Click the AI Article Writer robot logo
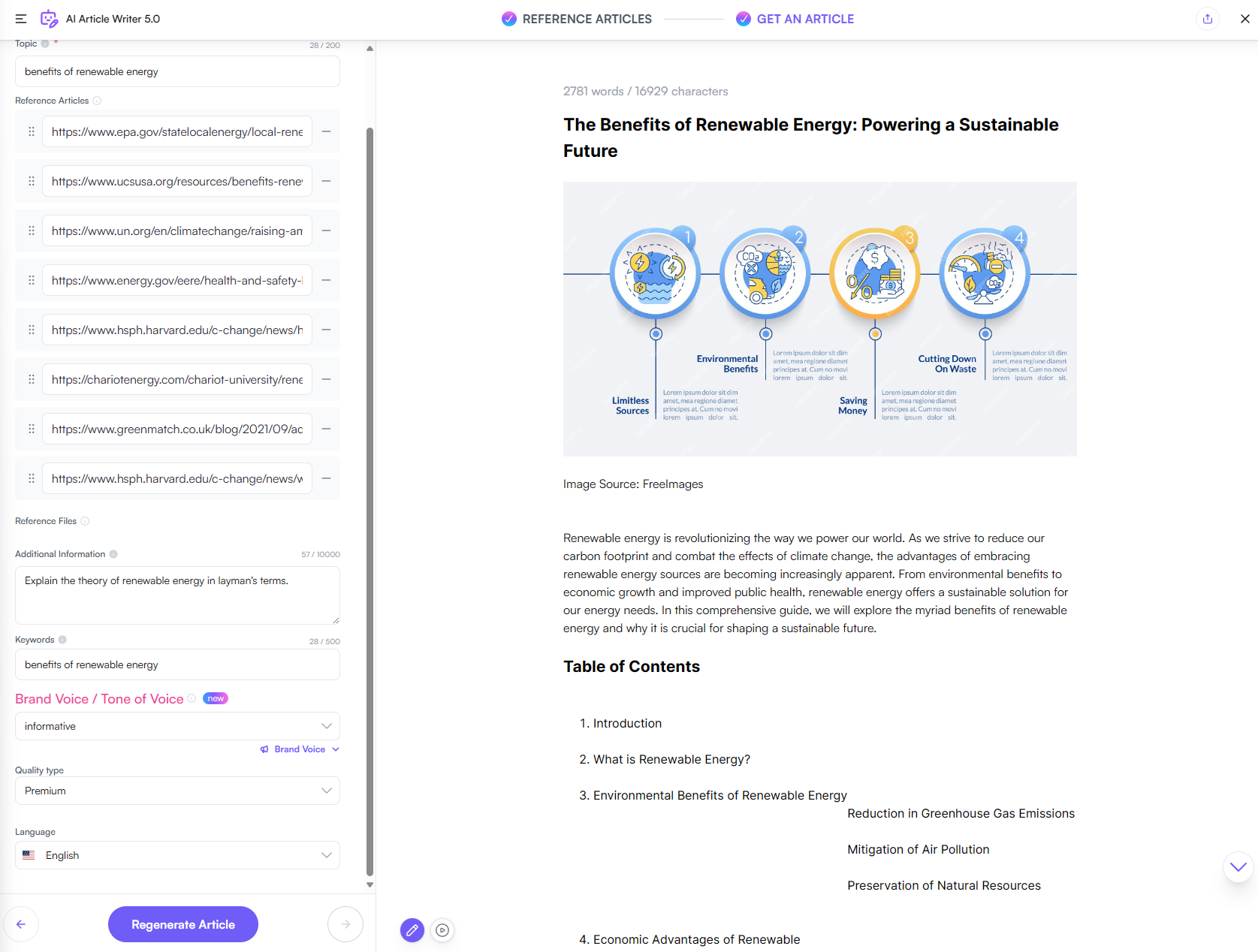The width and height of the screenshot is (1258, 952). (x=49, y=19)
